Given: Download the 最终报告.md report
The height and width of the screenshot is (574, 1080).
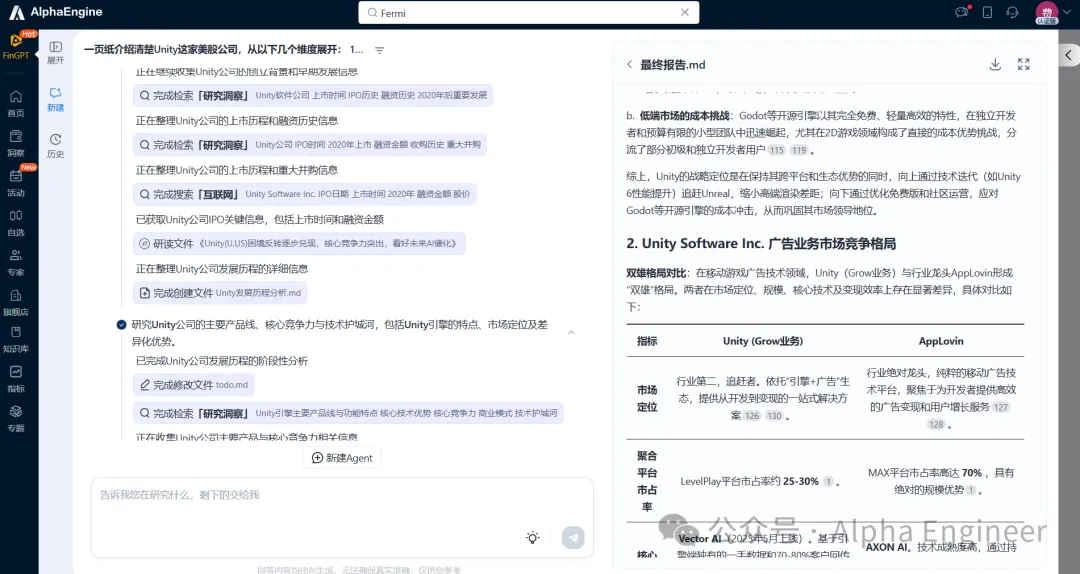Looking at the screenshot, I should [995, 64].
